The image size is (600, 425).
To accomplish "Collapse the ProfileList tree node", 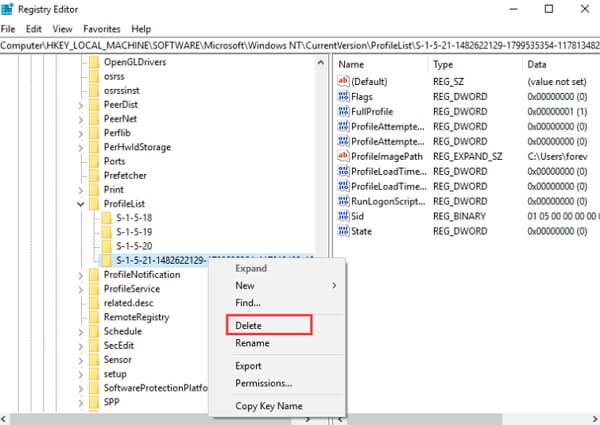I will point(81,203).
